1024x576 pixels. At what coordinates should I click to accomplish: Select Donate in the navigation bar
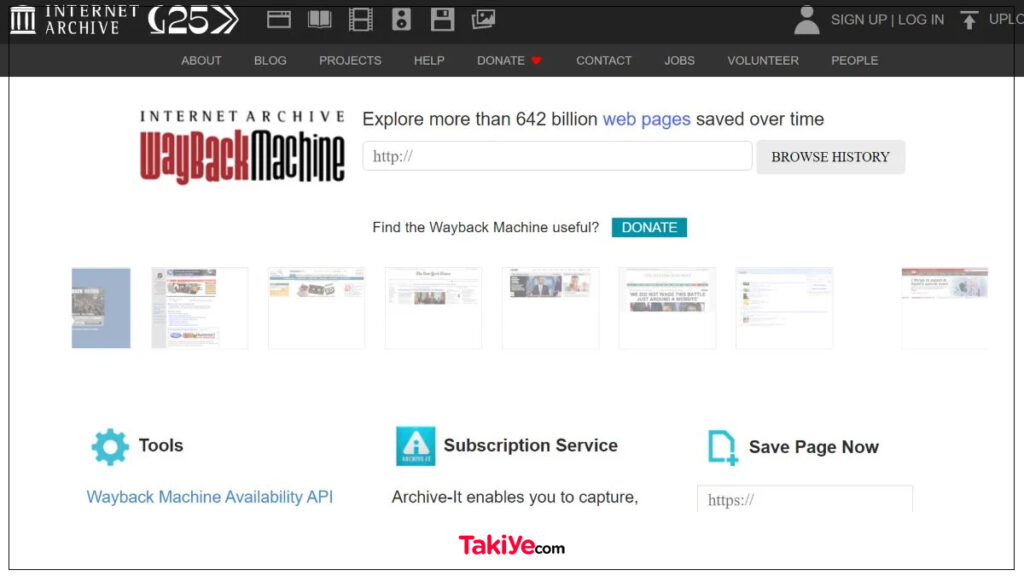click(509, 61)
